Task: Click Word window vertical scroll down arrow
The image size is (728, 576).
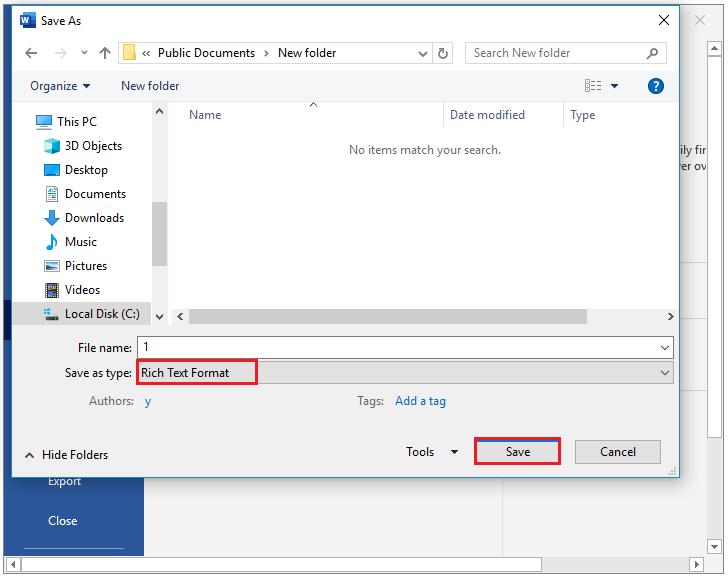Action: (715, 547)
